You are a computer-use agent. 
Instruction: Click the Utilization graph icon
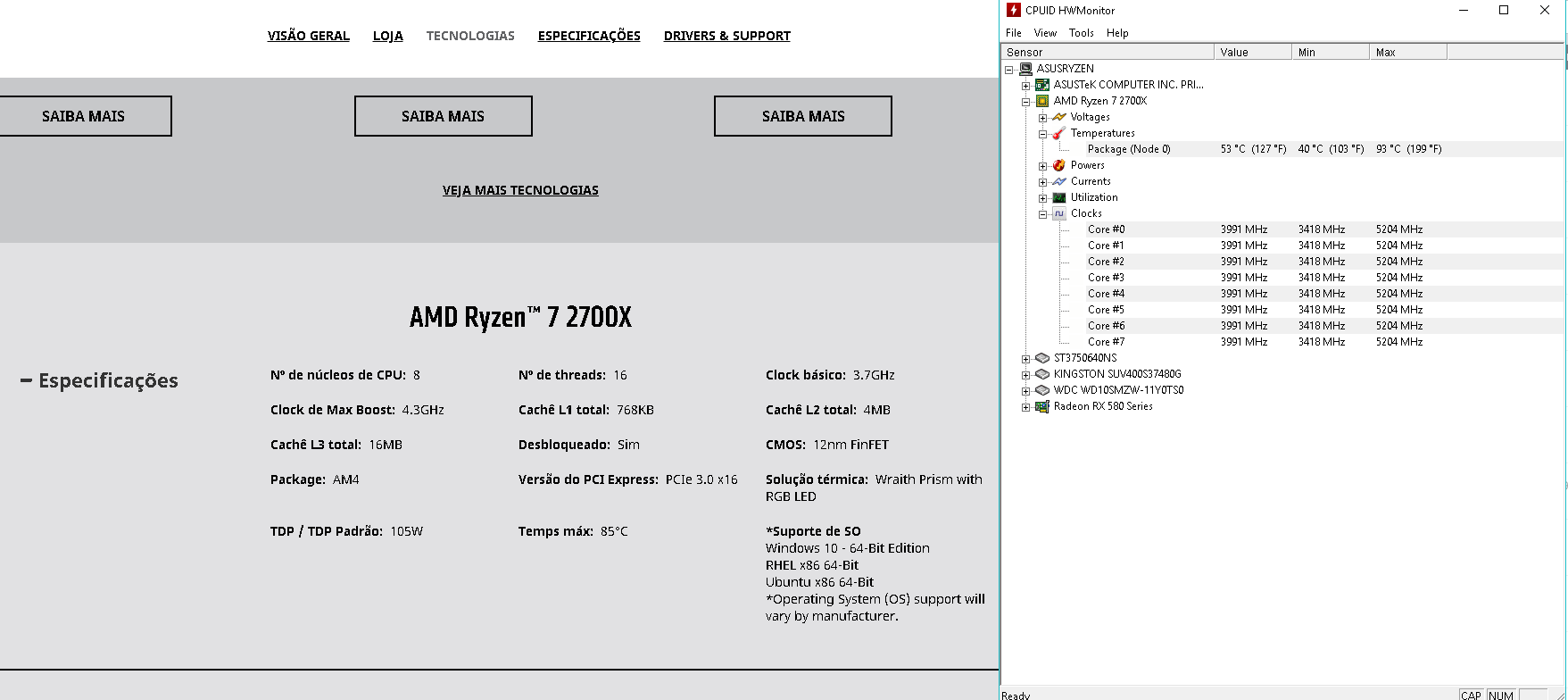(1058, 197)
